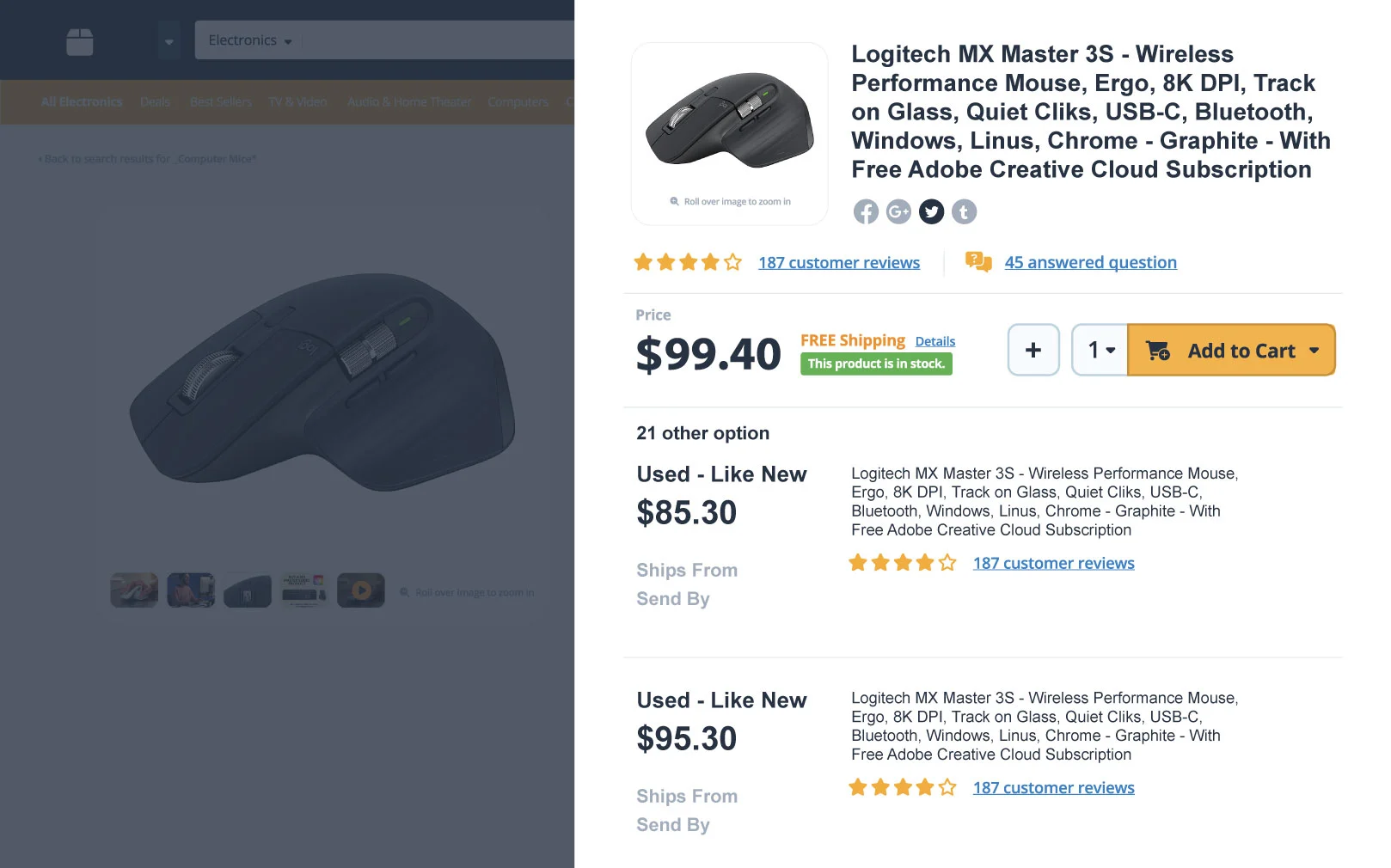Share the product on Google+
Viewport: 1391px width, 868px height.
point(898,211)
